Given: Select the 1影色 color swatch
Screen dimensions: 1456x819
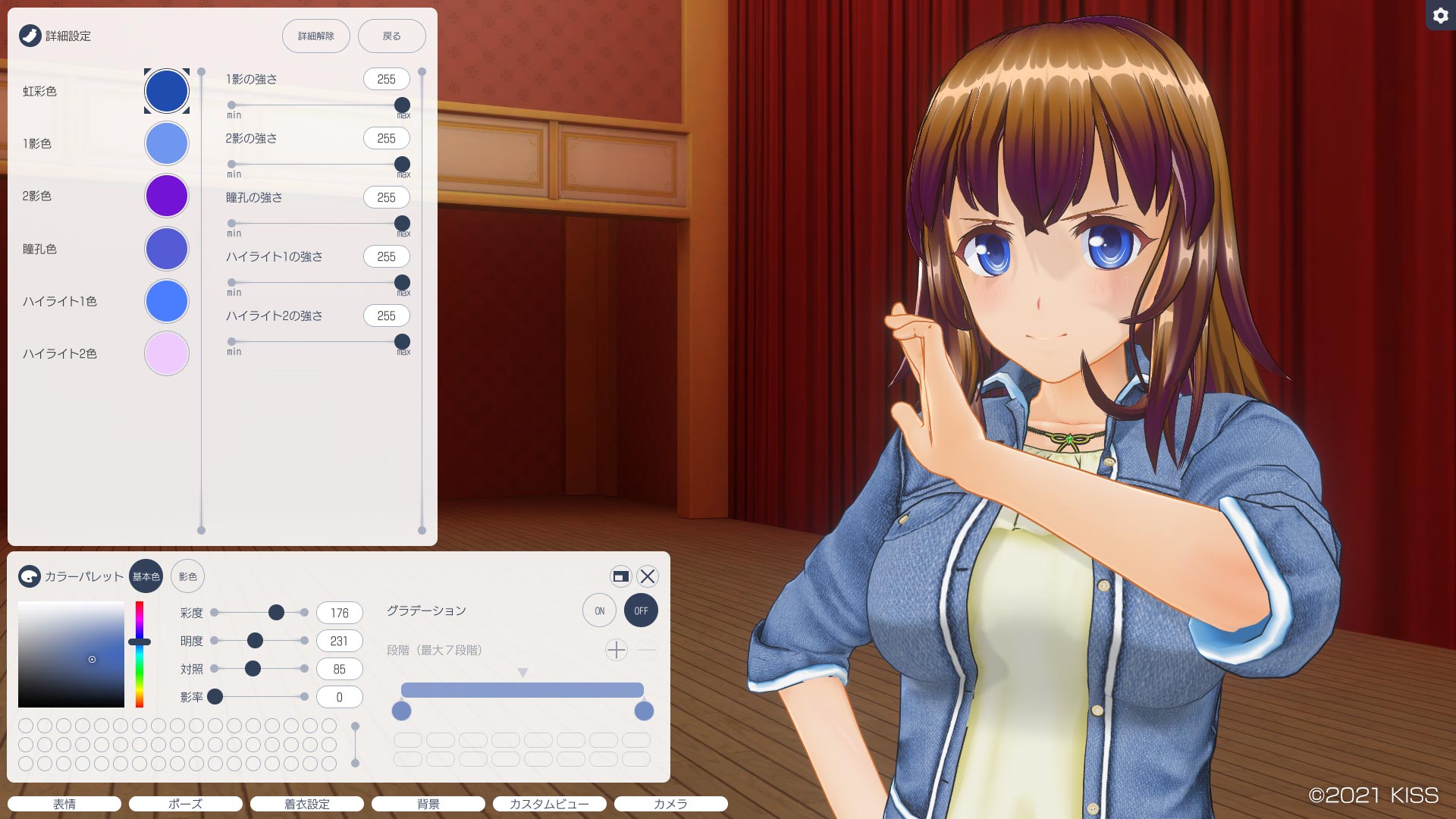Looking at the screenshot, I should coord(167,143).
